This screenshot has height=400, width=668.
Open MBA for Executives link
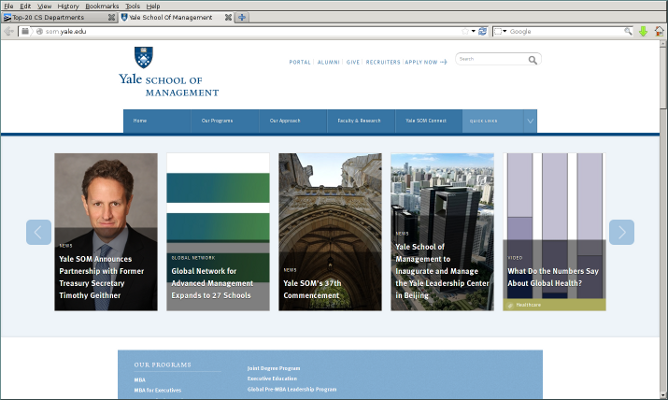(x=158, y=390)
